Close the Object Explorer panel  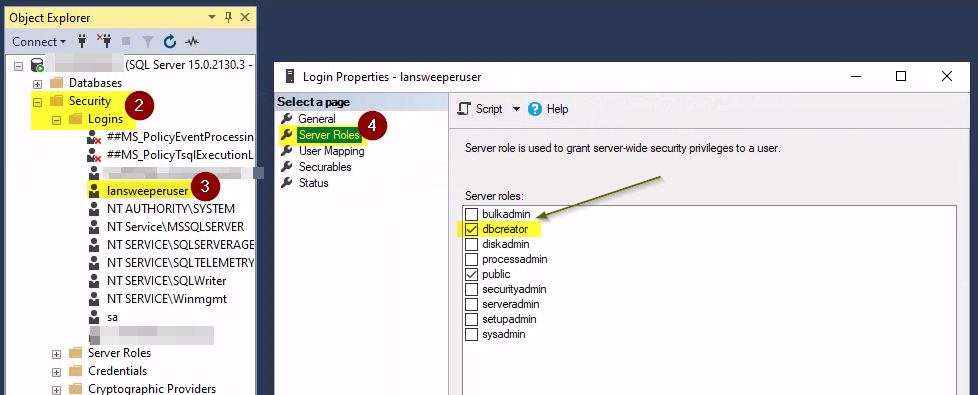[244, 17]
